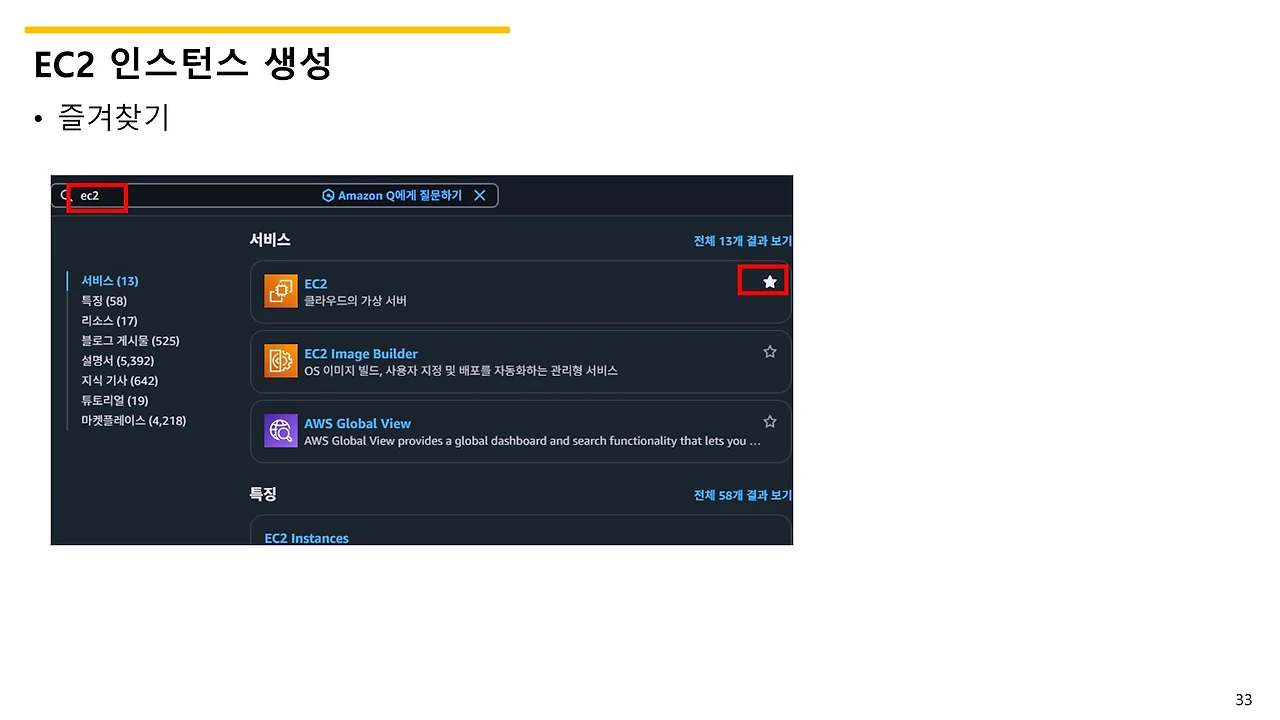The width and height of the screenshot is (1280, 720).
Task: Click the search field containing ec2
Action: click(95, 196)
